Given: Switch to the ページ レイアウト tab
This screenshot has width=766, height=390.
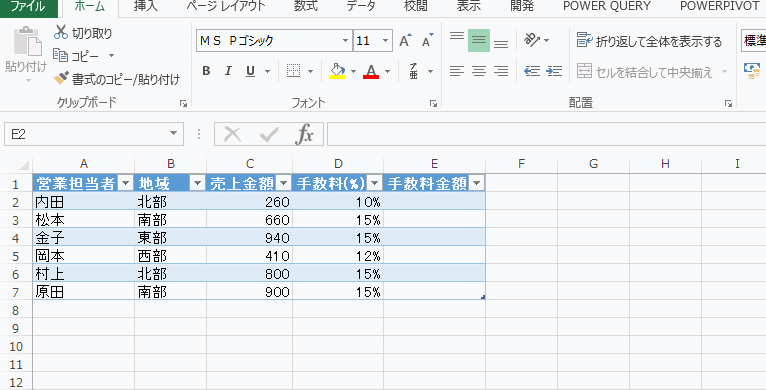Looking at the screenshot, I should (x=227, y=6).
